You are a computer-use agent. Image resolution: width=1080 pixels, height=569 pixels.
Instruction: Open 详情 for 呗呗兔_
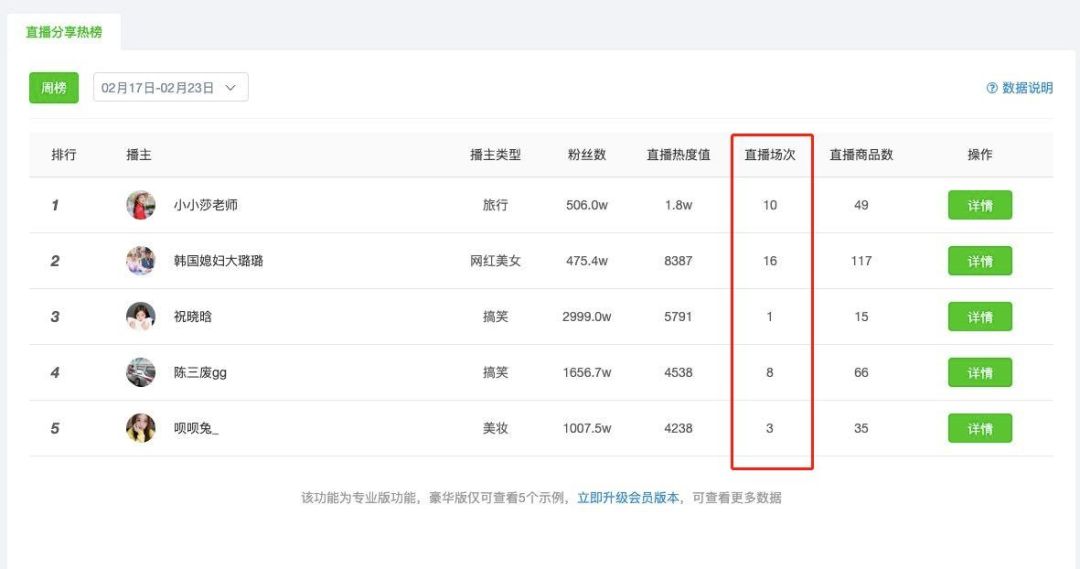980,428
